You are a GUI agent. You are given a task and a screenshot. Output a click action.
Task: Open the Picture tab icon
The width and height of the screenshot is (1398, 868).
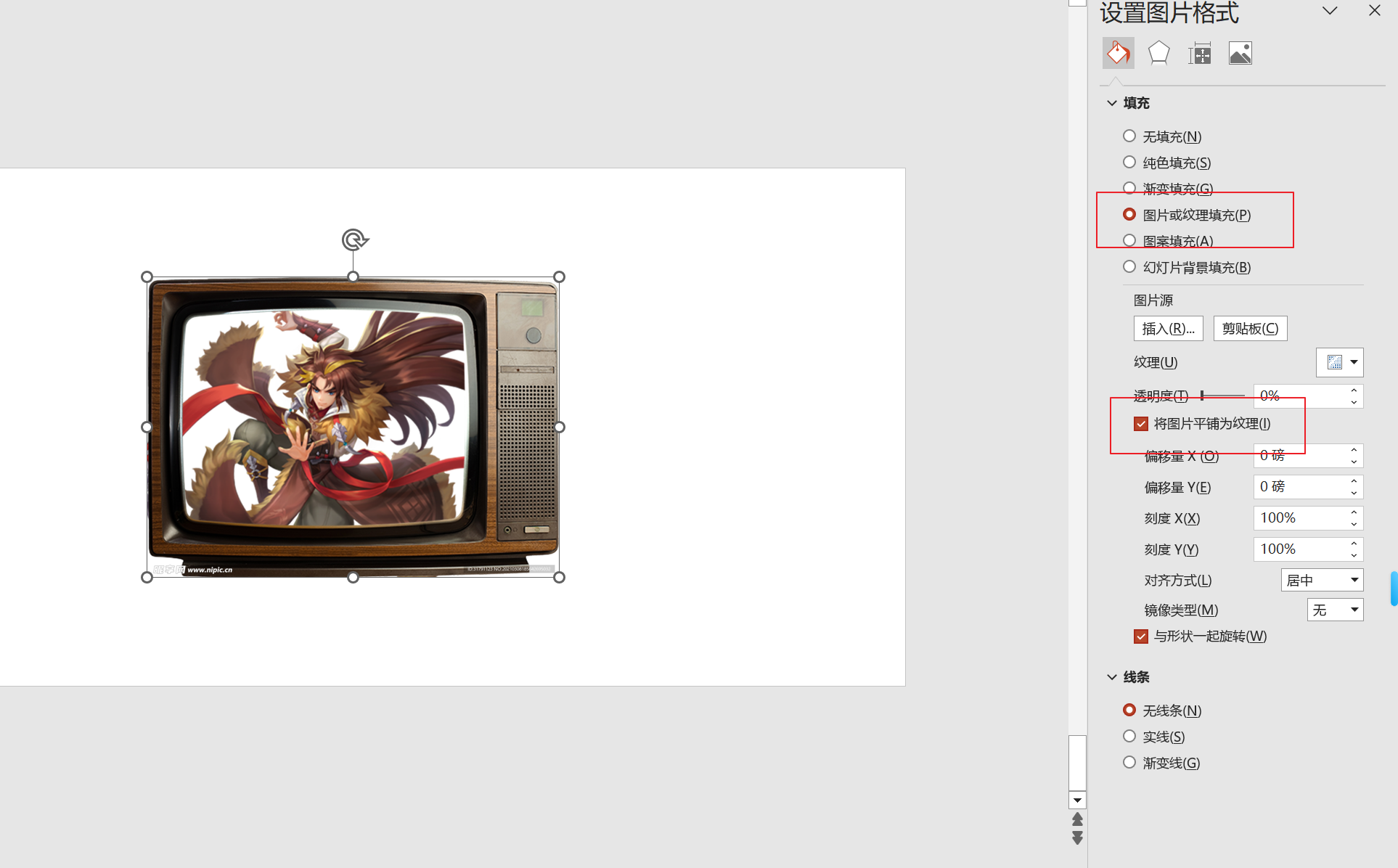tap(1240, 53)
